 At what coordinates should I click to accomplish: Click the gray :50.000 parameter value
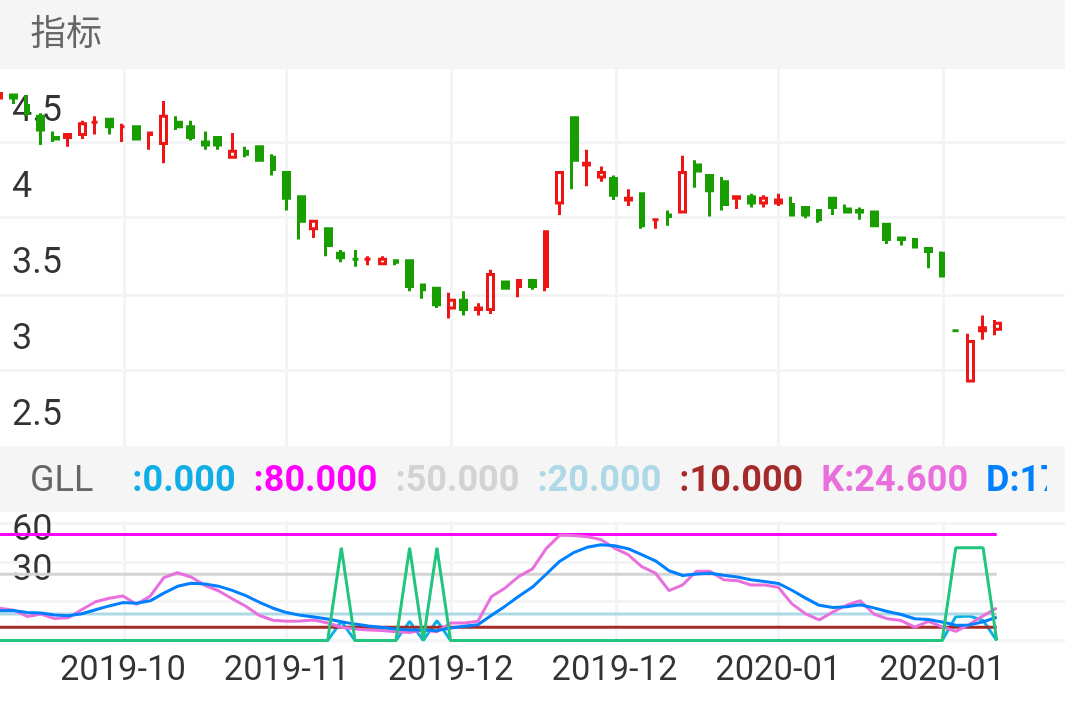tap(457, 479)
